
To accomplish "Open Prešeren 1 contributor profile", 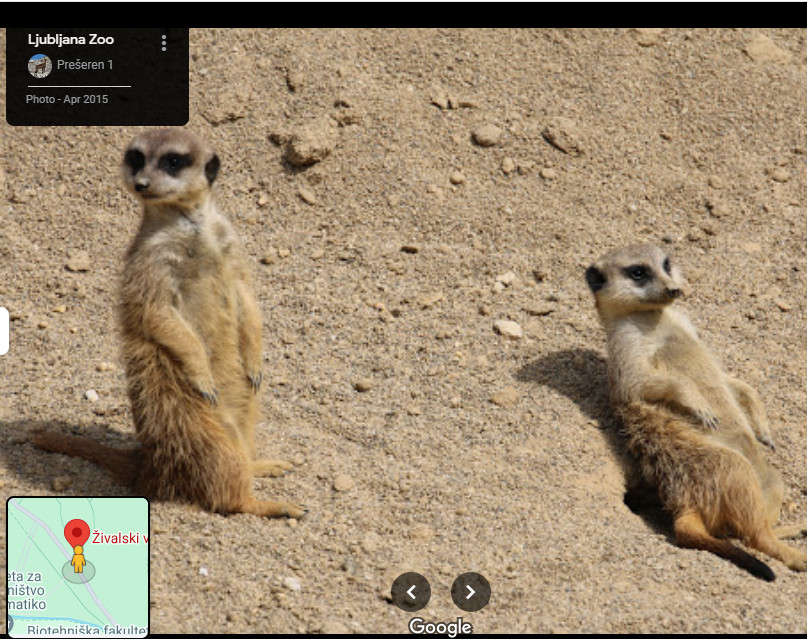I will coord(85,65).
